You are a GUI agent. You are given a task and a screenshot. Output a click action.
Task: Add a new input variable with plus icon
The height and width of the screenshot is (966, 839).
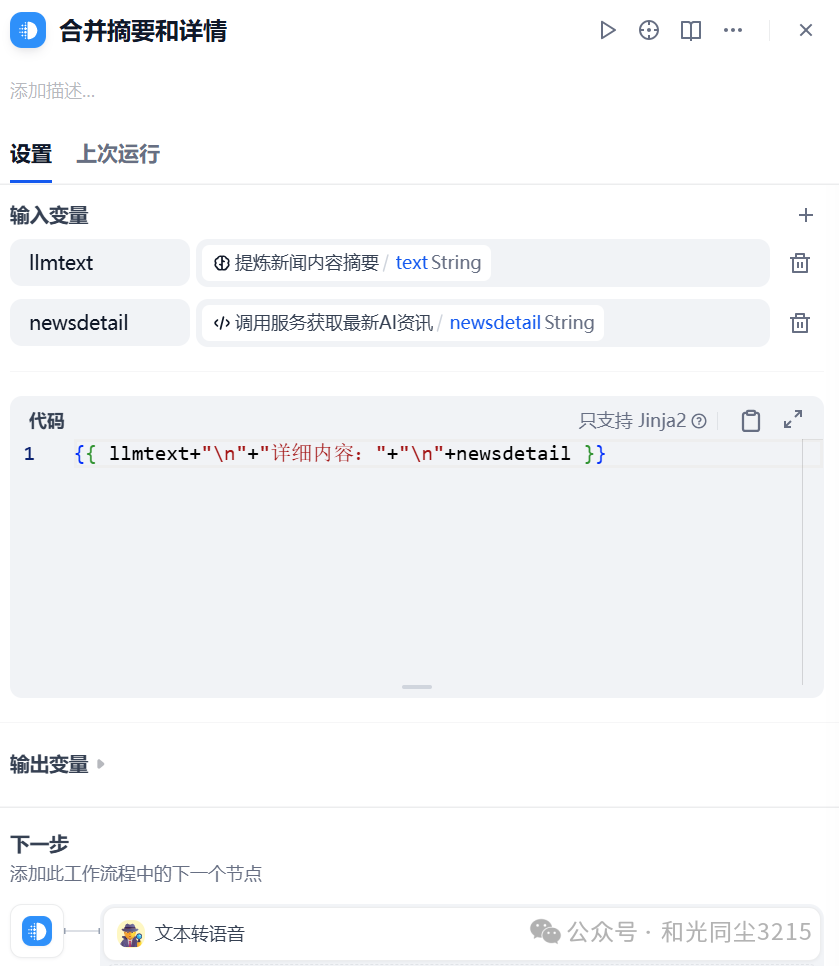(805, 215)
